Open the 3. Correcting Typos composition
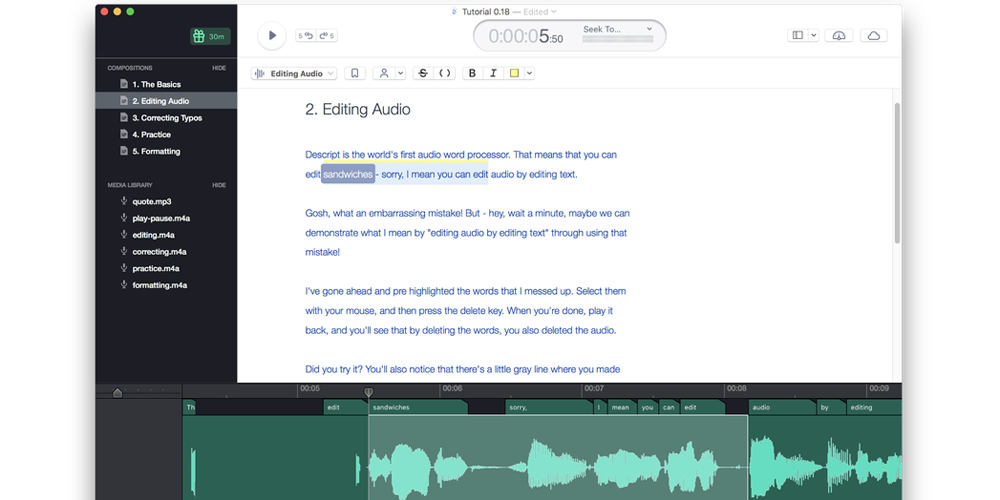The height and width of the screenshot is (500, 1000). click(x=167, y=118)
